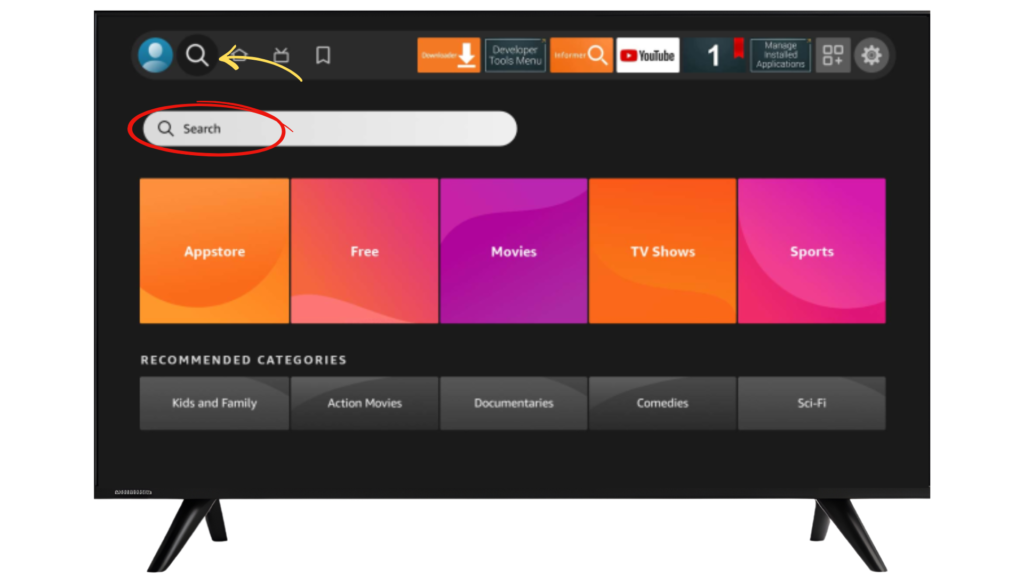Open Developer Tools Menu

(515, 55)
